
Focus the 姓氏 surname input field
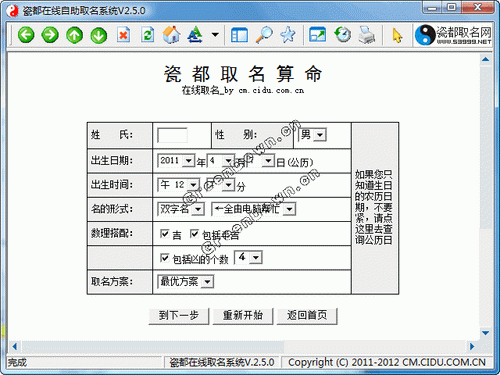[172, 135]
